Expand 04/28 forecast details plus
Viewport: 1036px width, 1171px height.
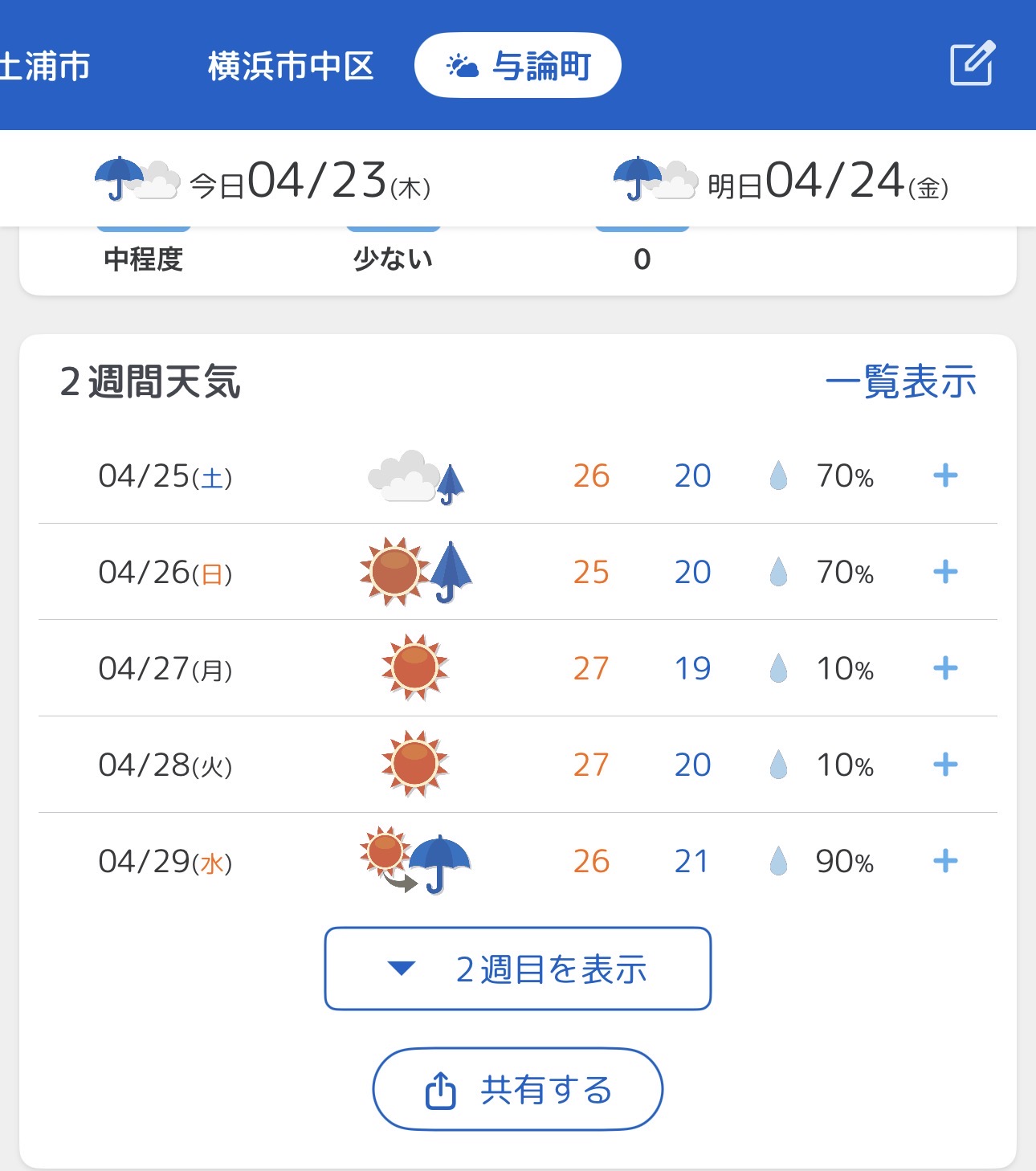point(945,764)
